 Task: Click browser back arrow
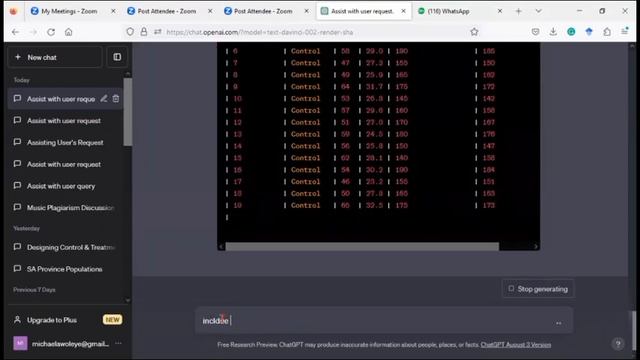[x=16, y=32]
